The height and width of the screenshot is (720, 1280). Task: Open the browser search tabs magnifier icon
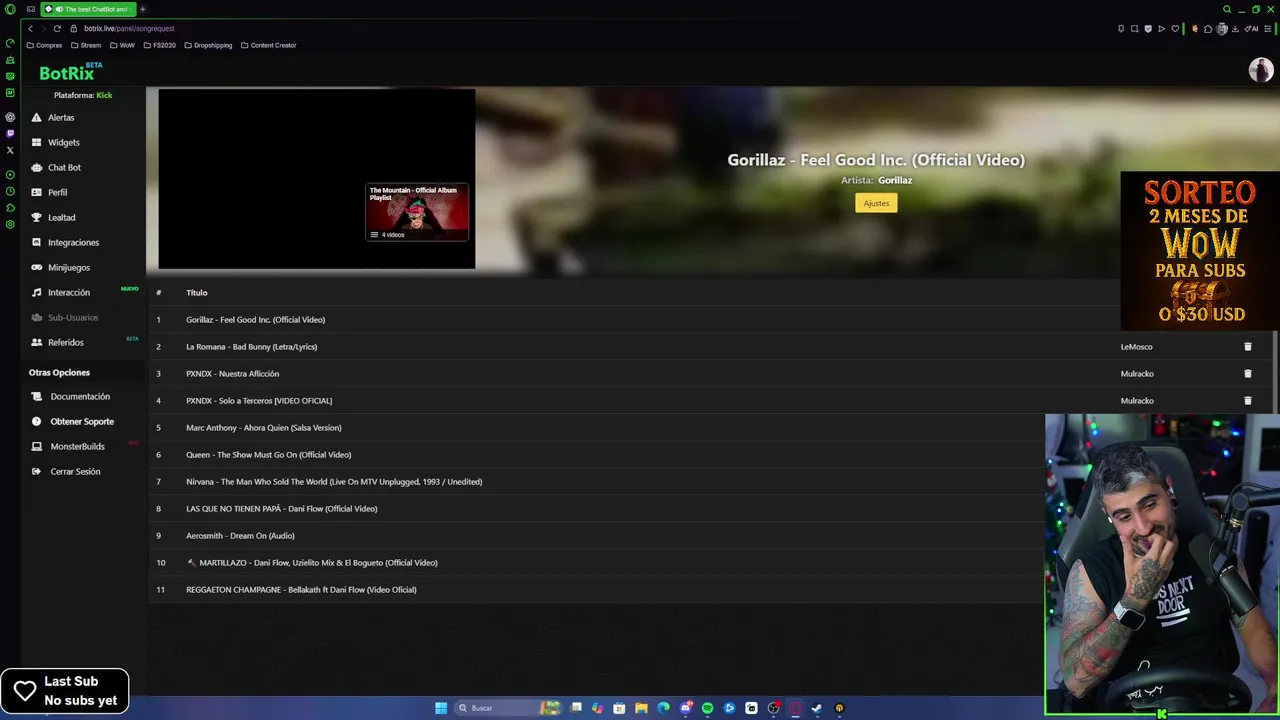[1227, 9]
